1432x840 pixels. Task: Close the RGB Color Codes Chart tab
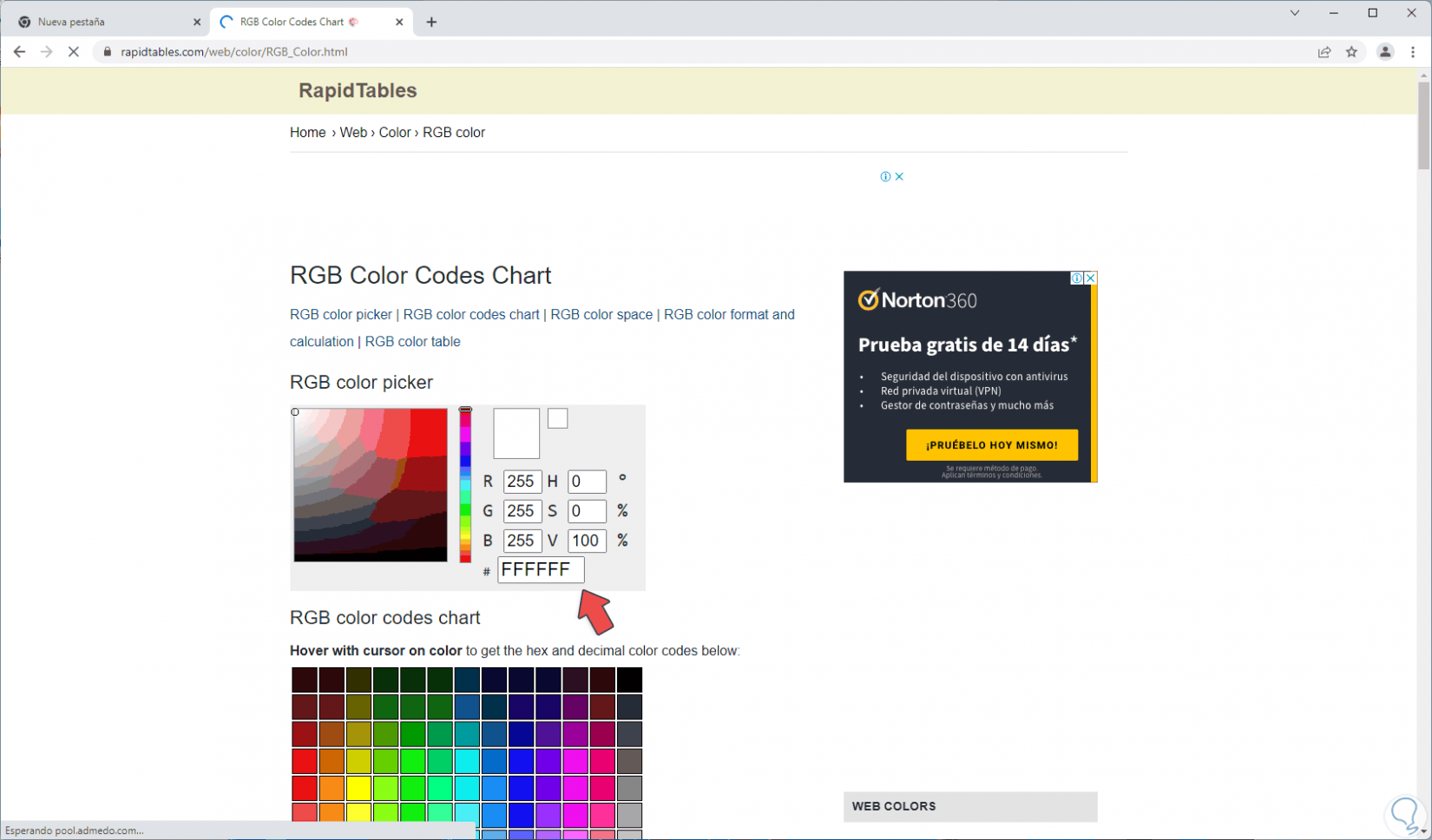(x=399, y=22)
